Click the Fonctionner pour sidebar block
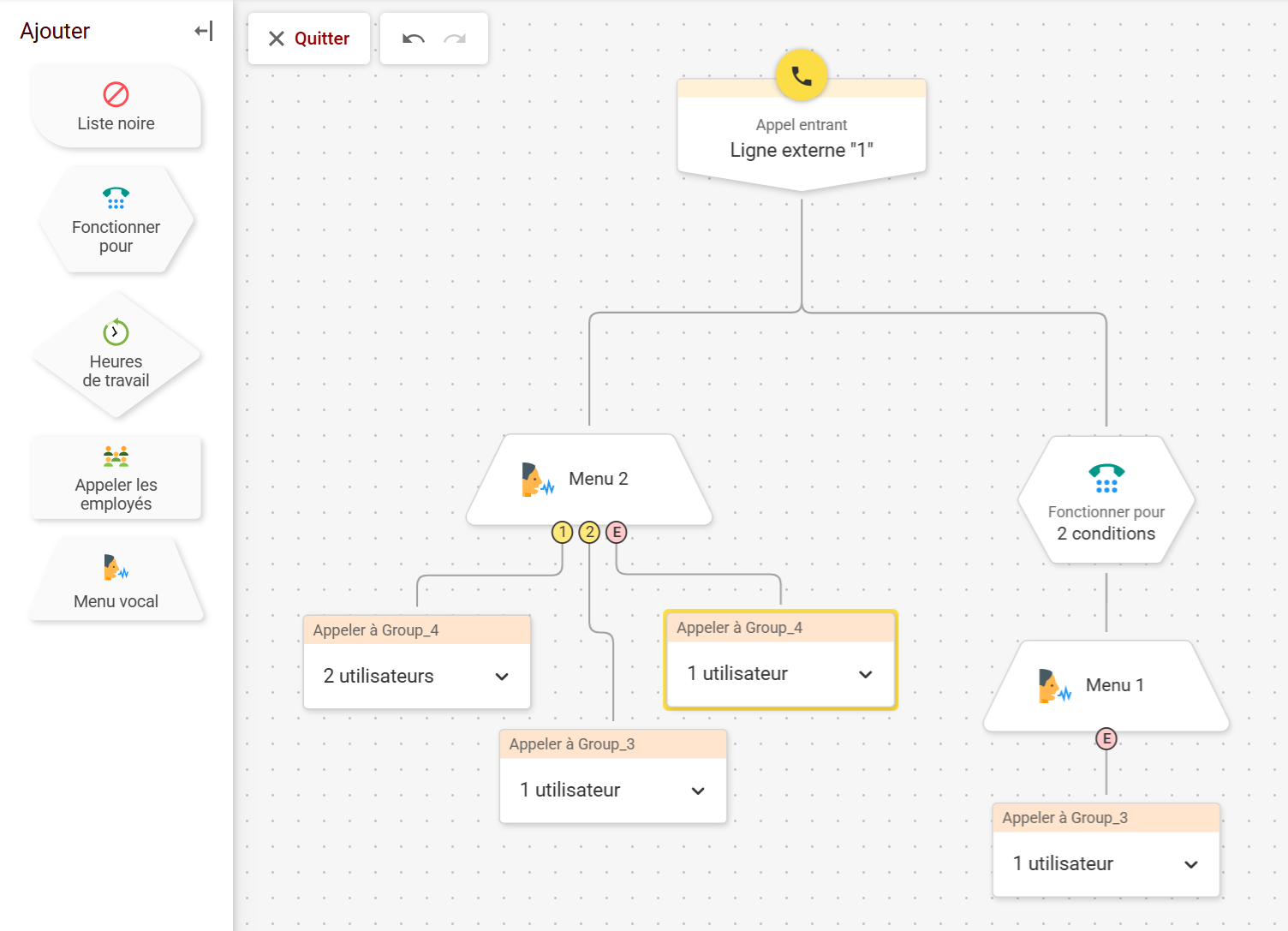The height and width of the screenshot is (931, 1288). [x=116, y=221]
